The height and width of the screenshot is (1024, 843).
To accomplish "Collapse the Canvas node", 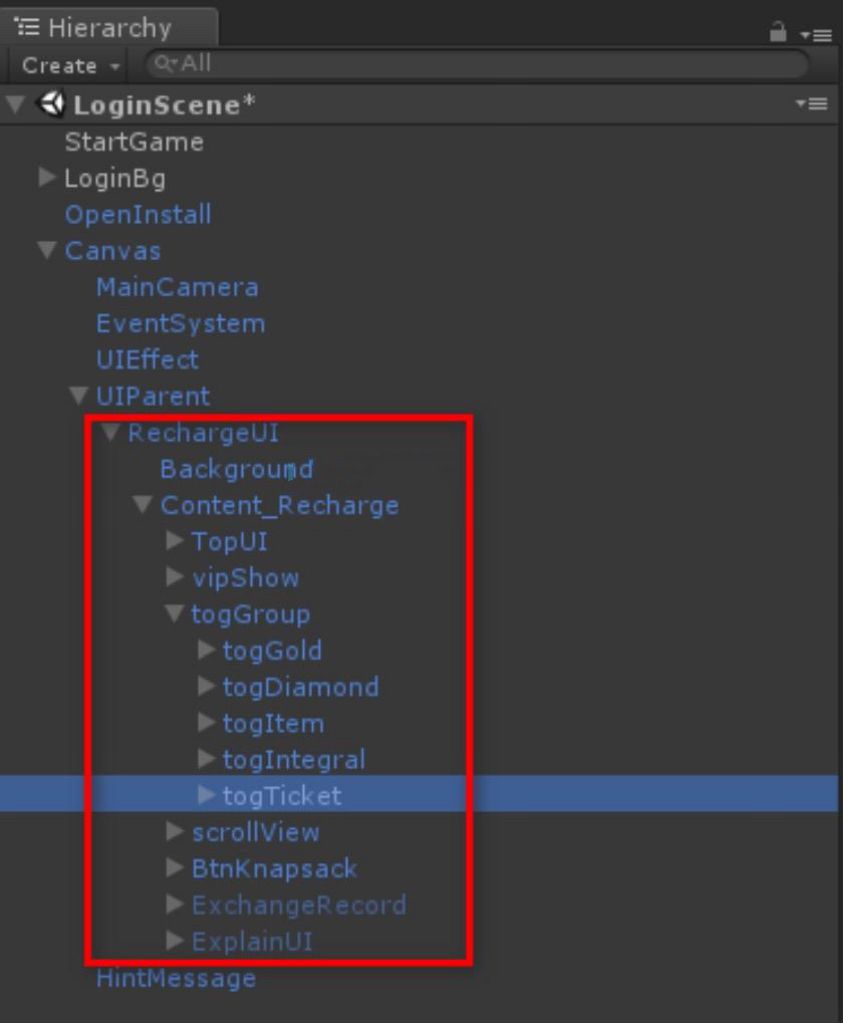I will pyautogui.click(x=46, y=250).
